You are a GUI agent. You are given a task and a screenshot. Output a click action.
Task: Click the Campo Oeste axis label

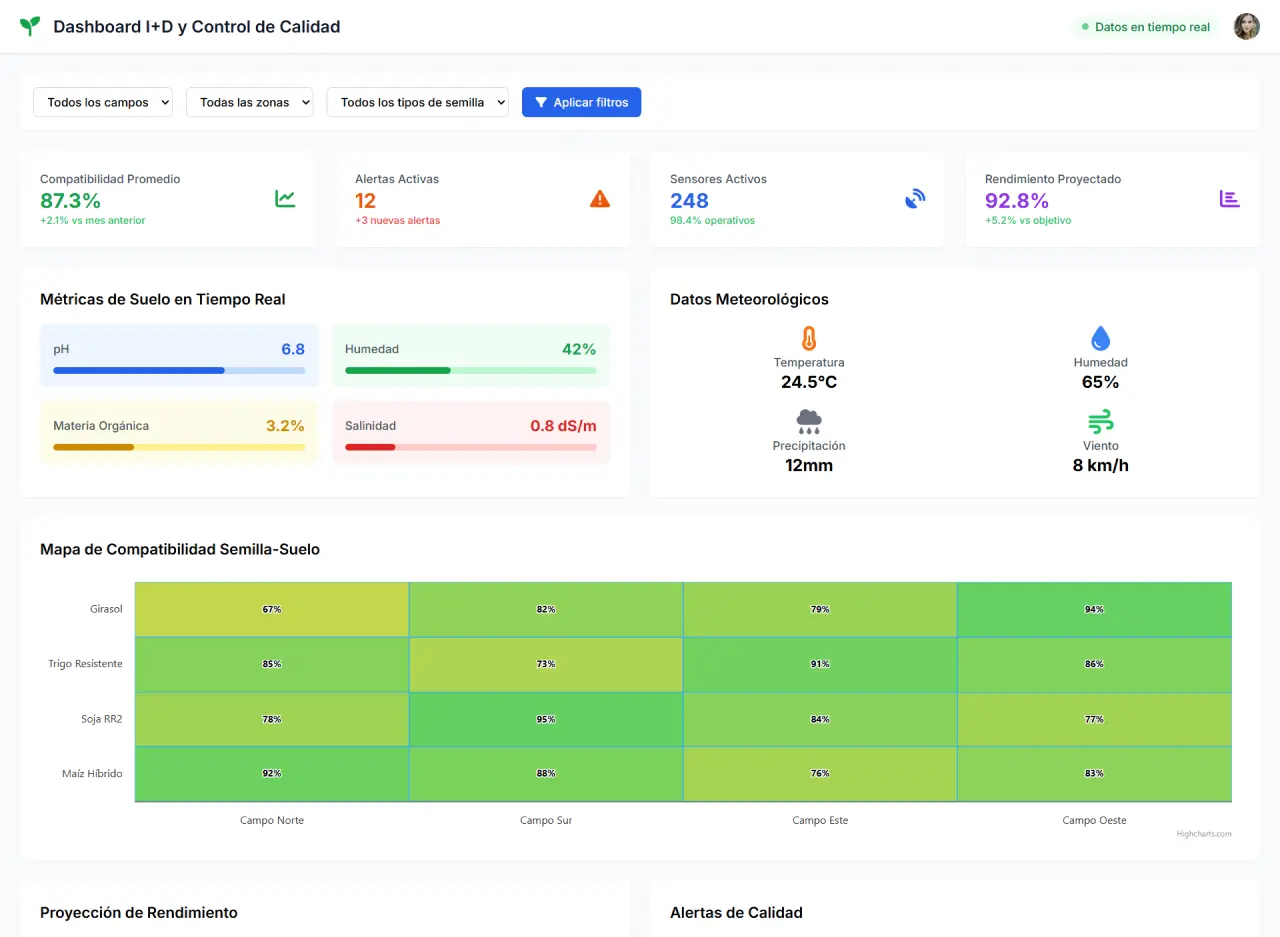1095,820
